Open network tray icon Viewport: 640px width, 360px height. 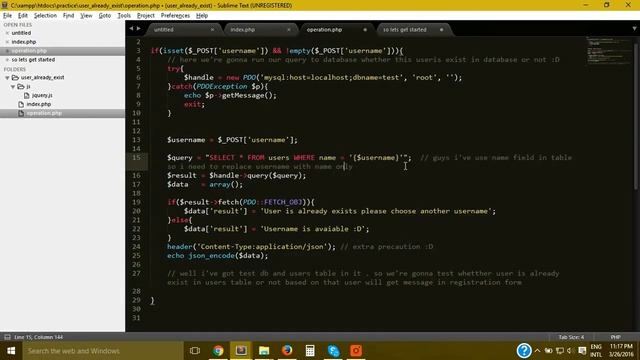[x=560, y=351]
